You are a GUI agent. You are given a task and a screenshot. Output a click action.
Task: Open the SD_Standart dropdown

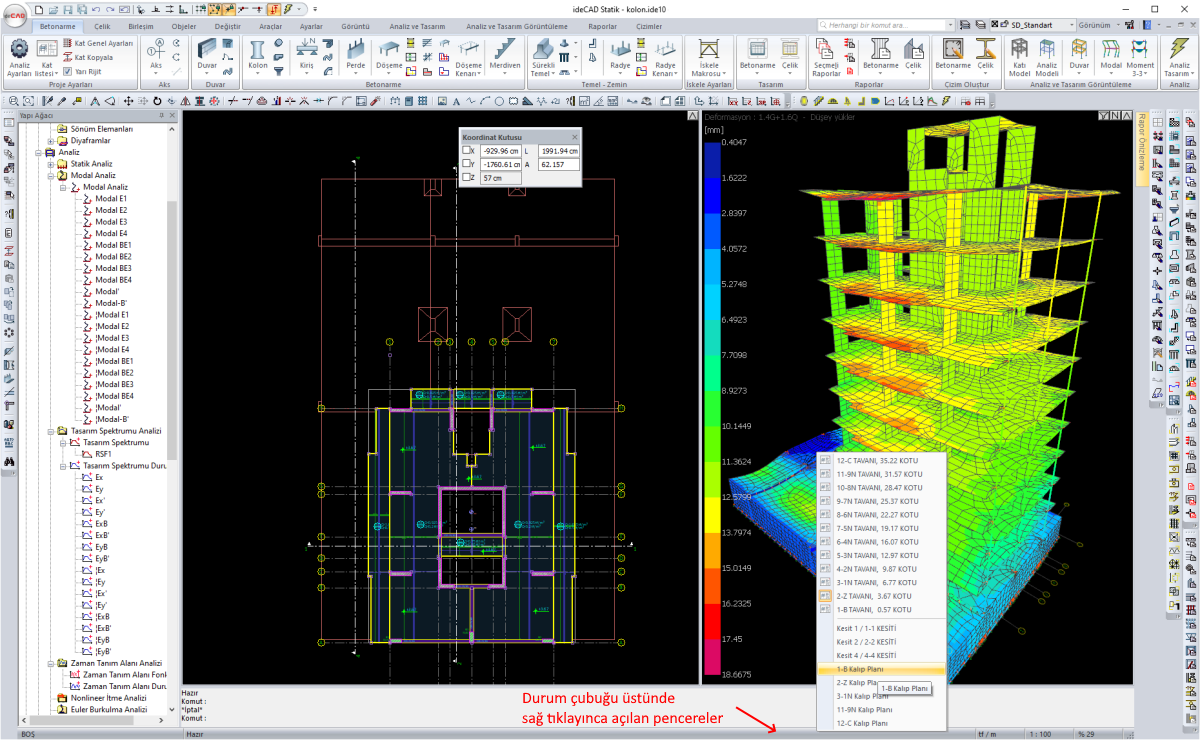[x=1069, y=24]
